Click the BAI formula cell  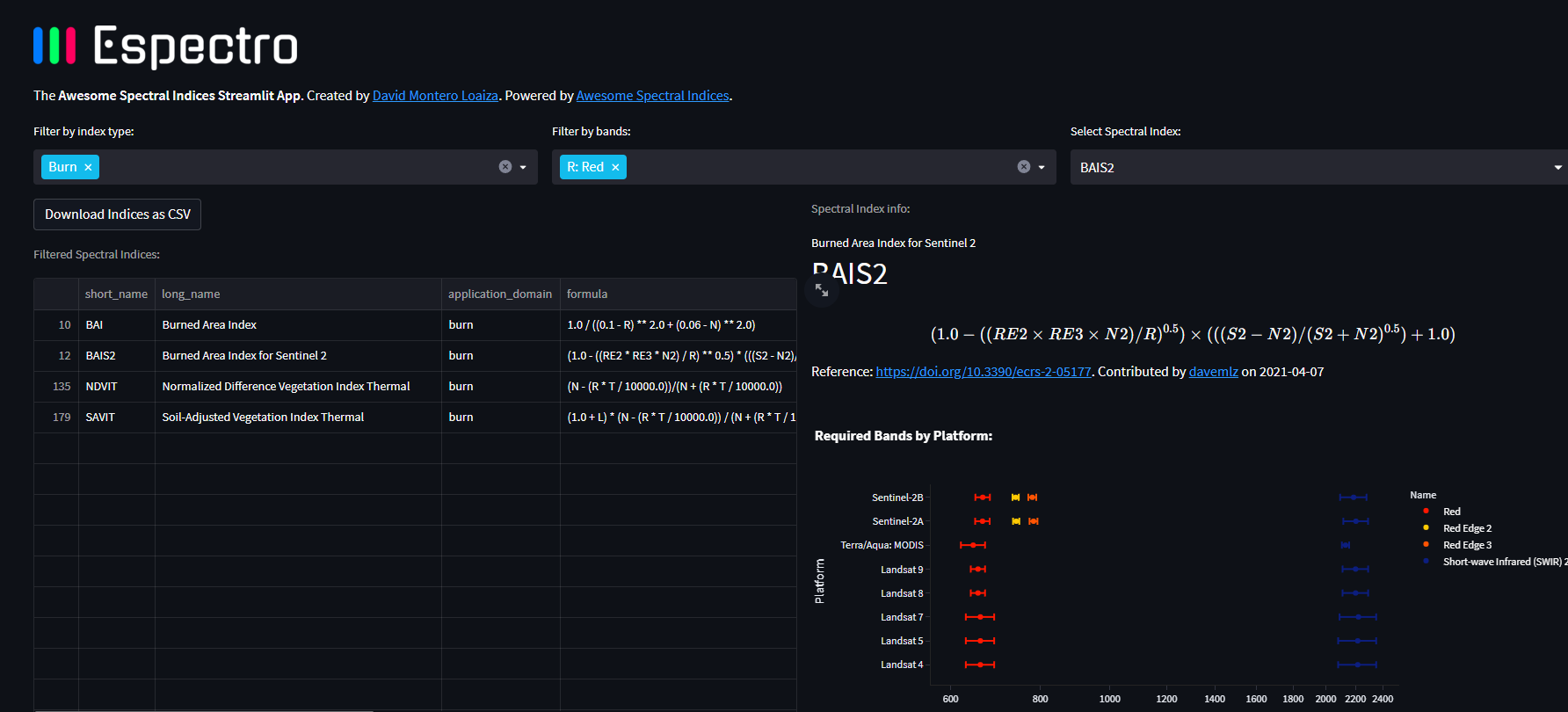point(679,325)
